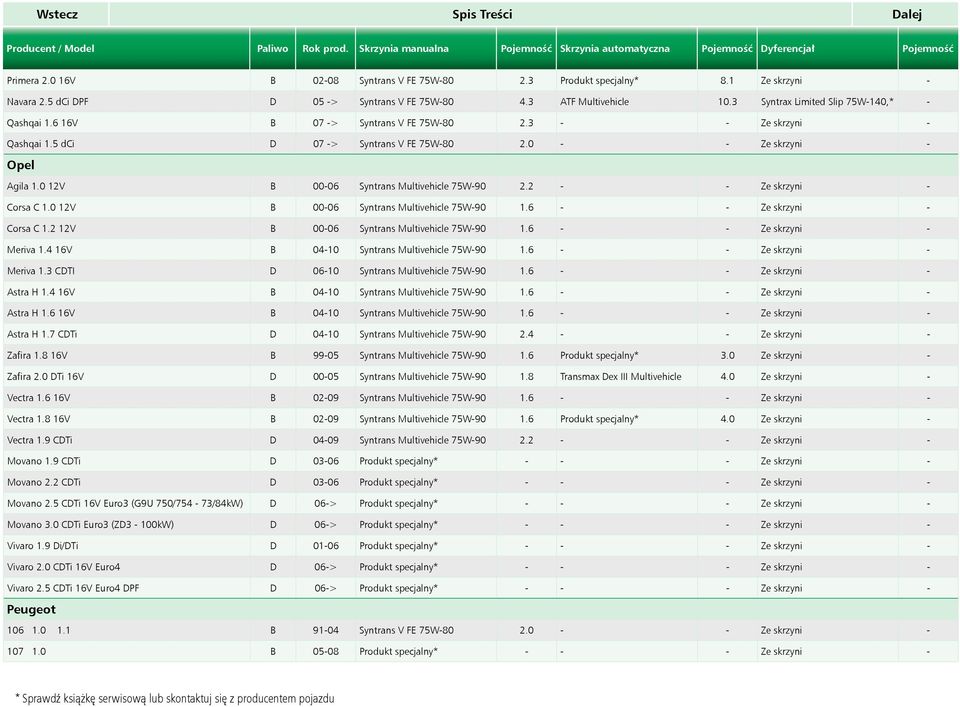Click the 1.8 capacity in Zafira 2.0 row
Image resolution: width=960 pixels, height=707 pixels.
pyautogui.click(x=527, y=376)
